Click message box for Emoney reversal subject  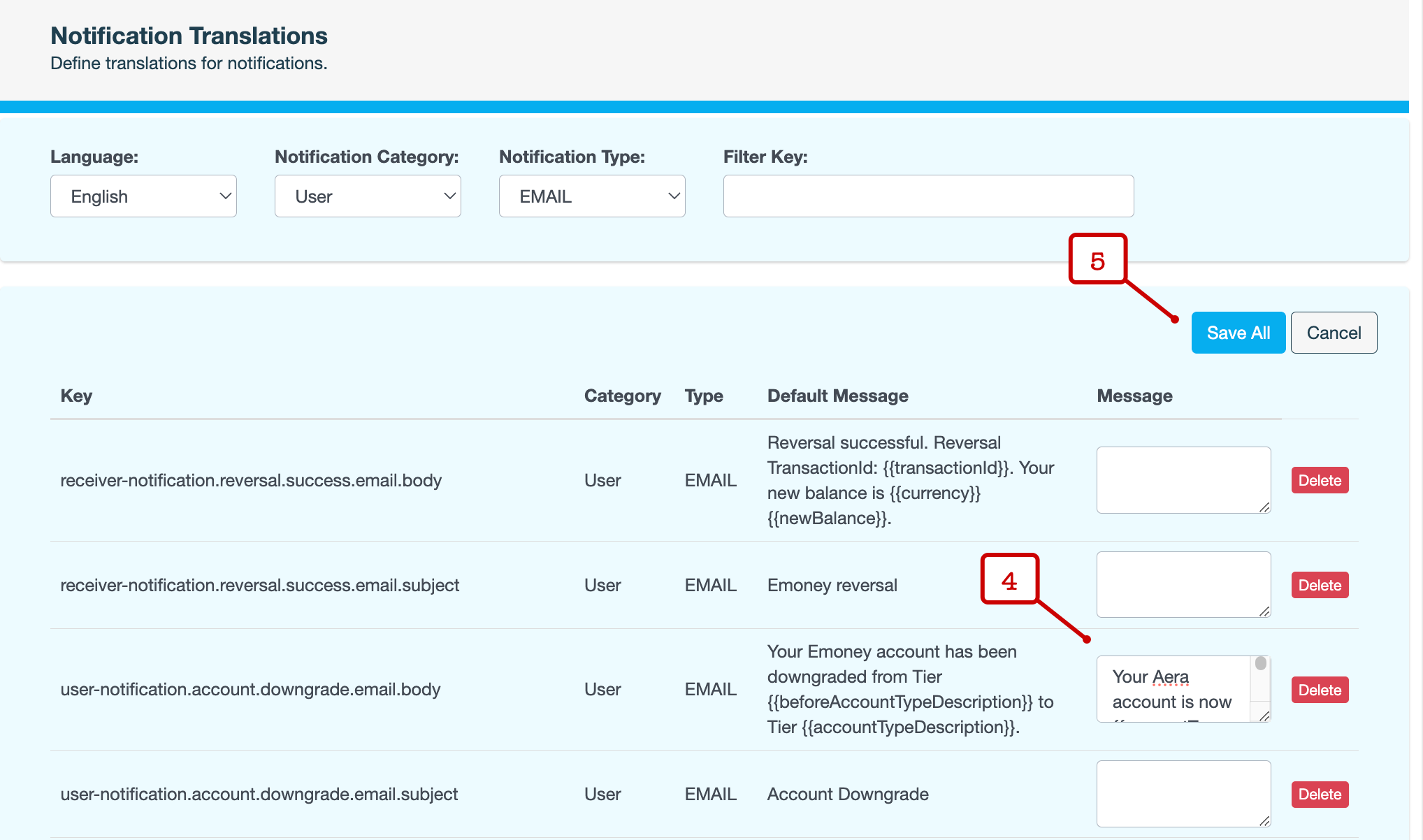pos(1183,584)
